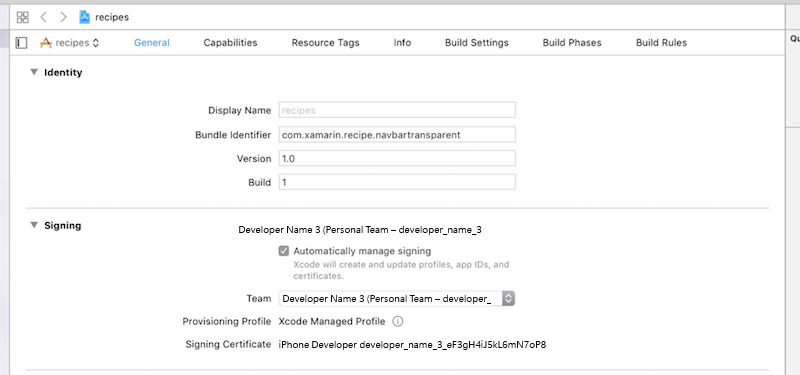Click the Xcode Managed Profile text
The width and height of the screenshot is (800, 375).
[332, 321]
